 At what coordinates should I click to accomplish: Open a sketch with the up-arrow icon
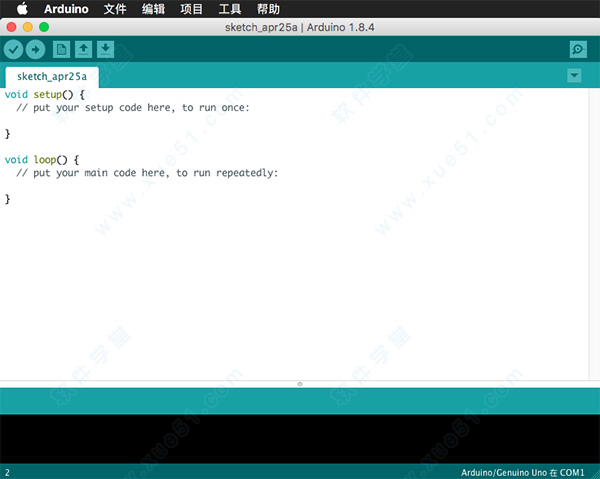[x=83, y=50]
